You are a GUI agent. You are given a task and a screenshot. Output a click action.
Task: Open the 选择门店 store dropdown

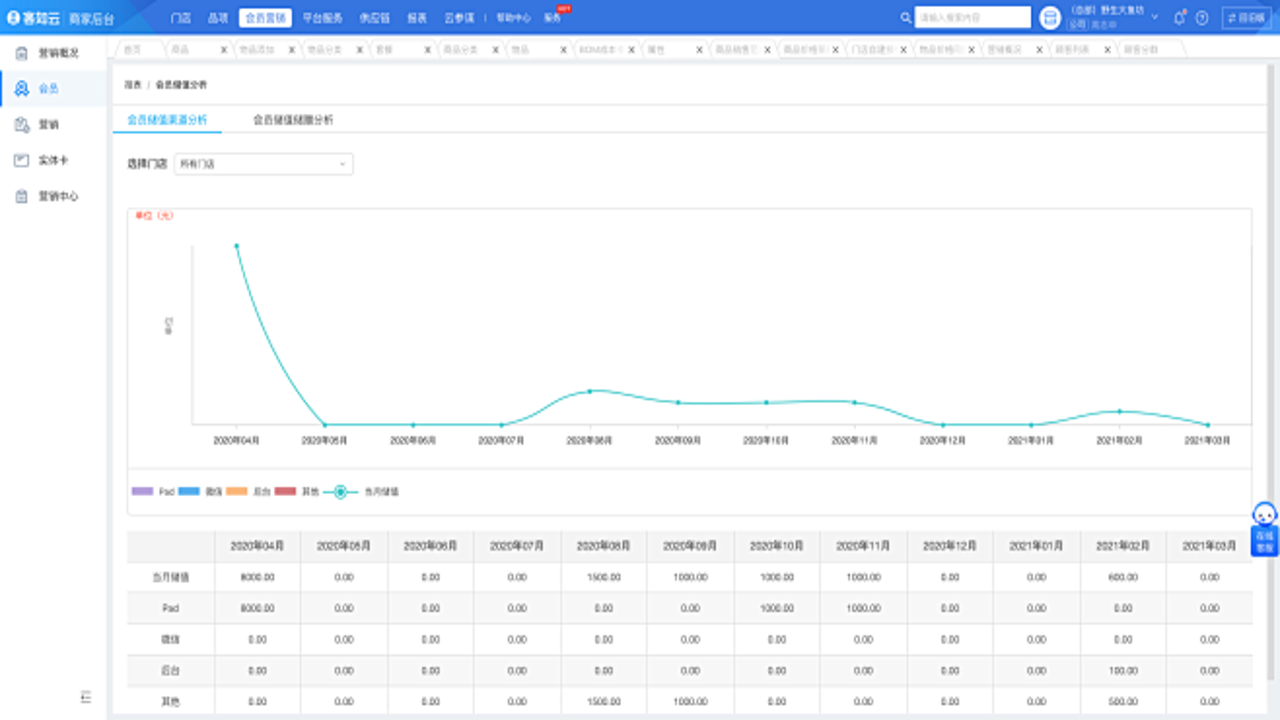[x=264, y=163]
